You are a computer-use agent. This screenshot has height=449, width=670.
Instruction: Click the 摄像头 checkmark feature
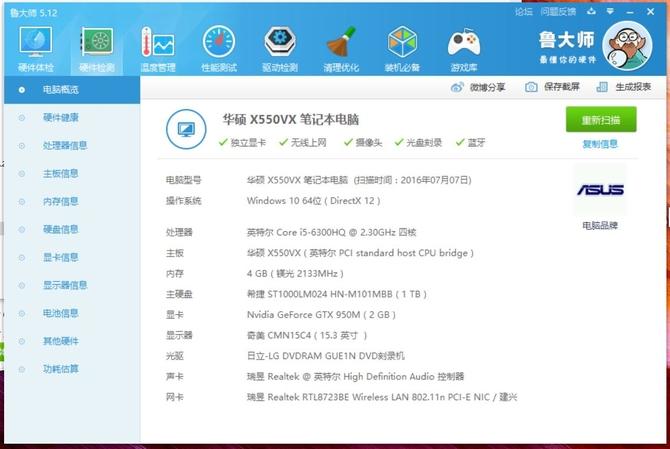pyautogui.click(x=363, y=142)
